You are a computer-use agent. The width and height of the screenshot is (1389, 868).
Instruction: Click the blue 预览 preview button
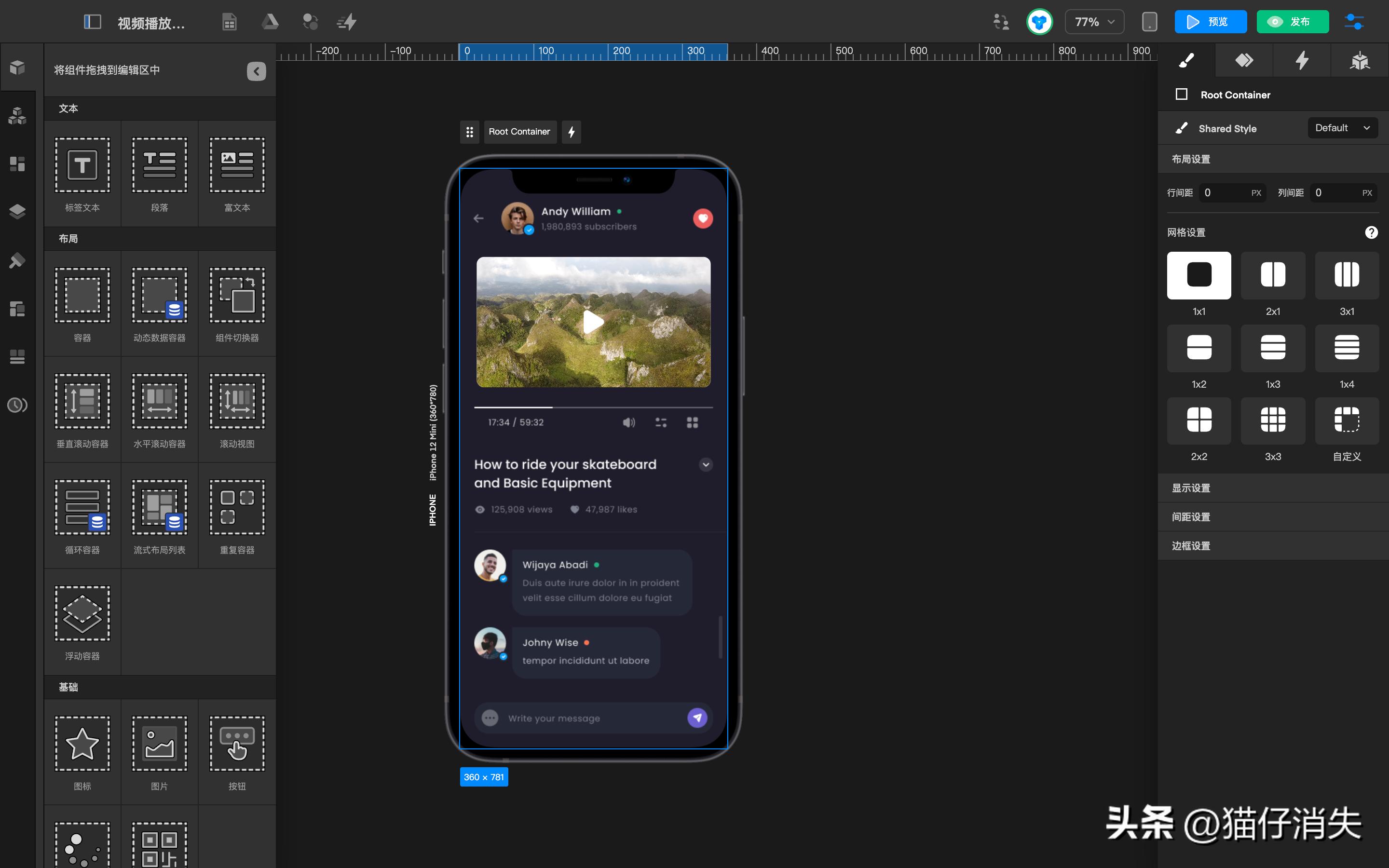tap(1210, 22)
